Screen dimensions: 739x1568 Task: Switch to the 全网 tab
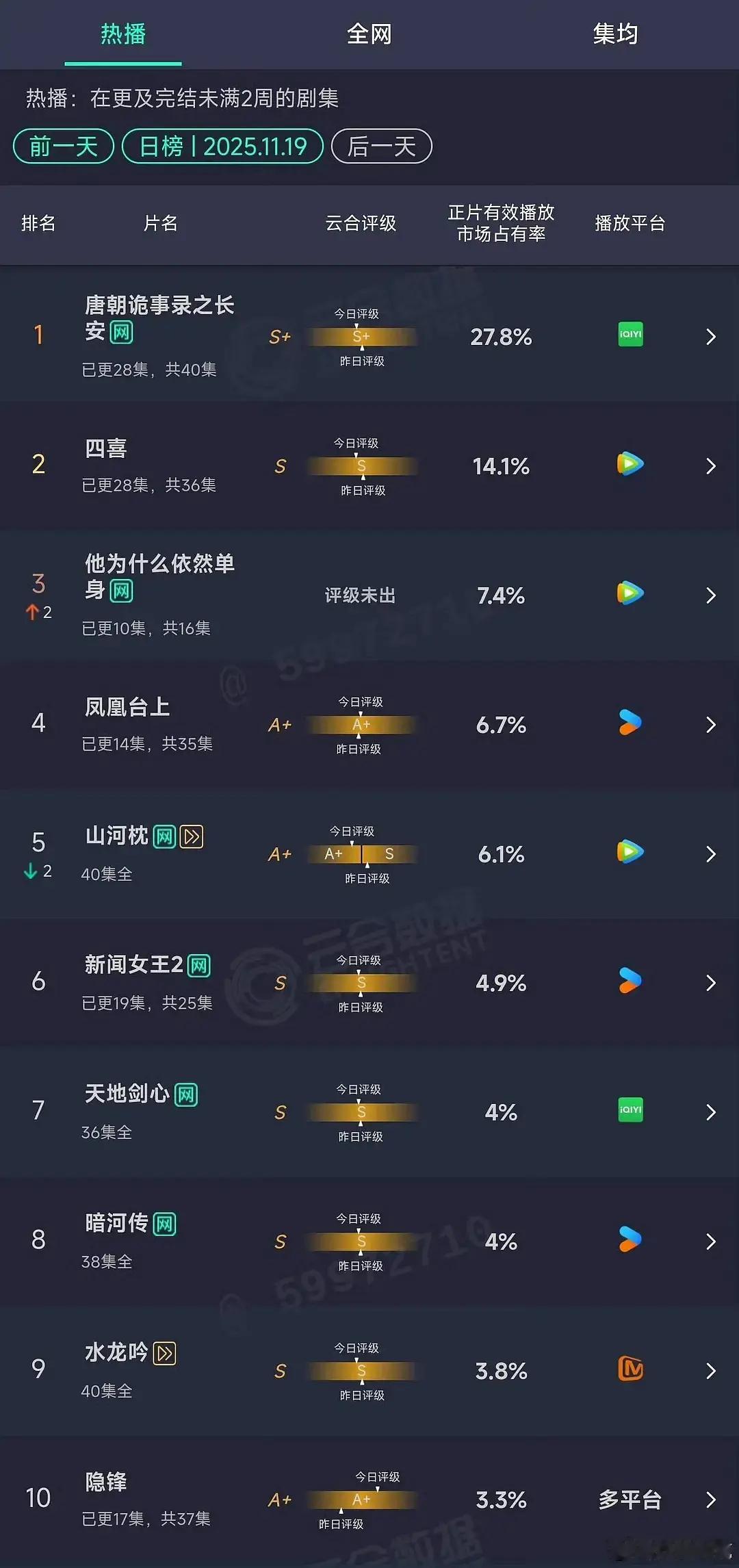(x=369, y=34)
